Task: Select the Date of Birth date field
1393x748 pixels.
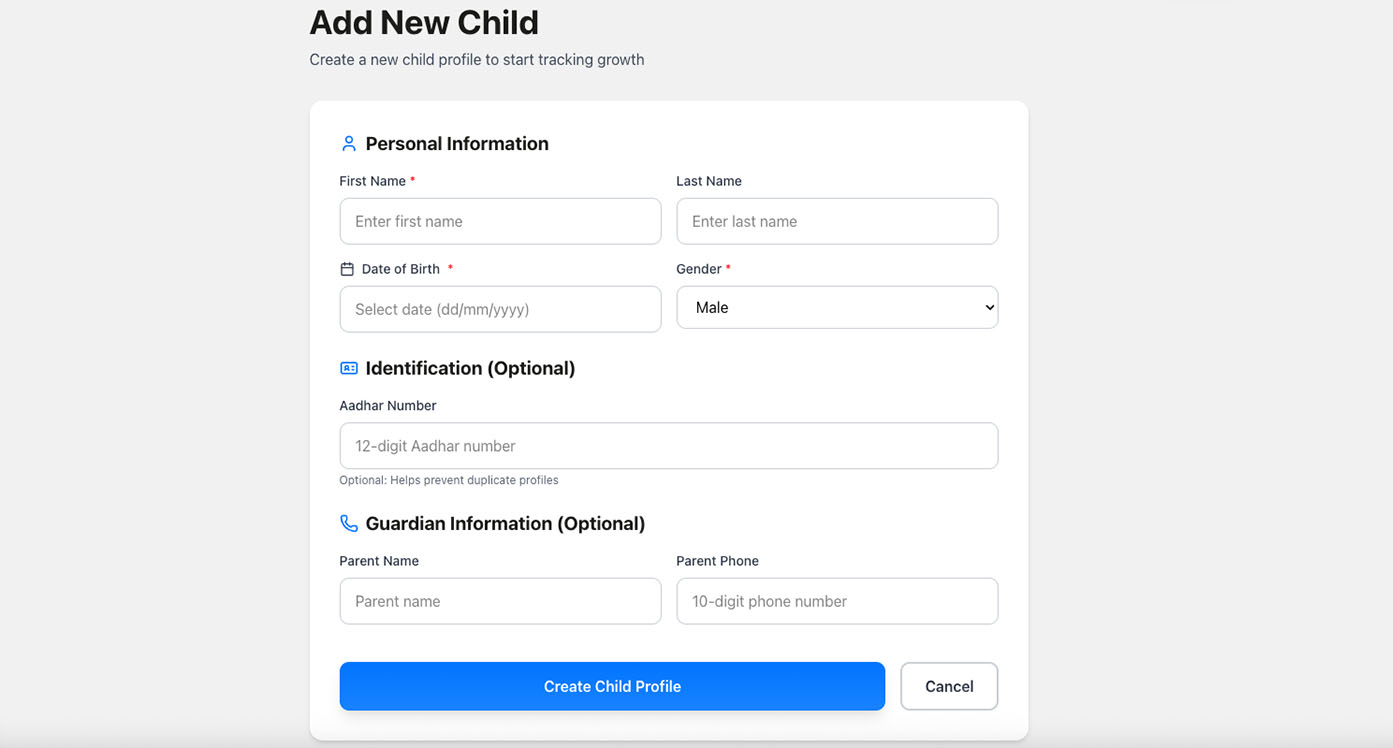Action: click(x=500, y=309)
